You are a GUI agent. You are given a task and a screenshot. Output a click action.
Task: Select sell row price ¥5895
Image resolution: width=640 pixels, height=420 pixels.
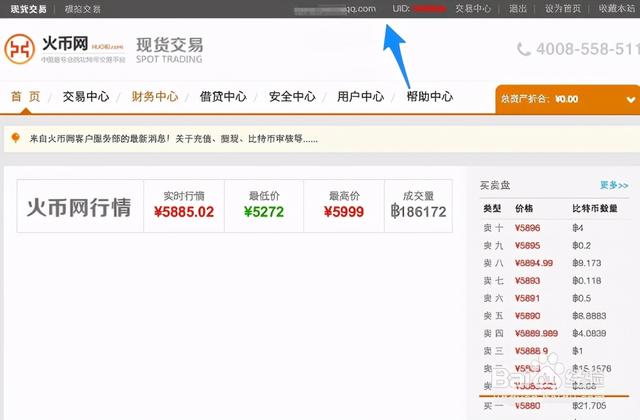click(x=527, y=245)
